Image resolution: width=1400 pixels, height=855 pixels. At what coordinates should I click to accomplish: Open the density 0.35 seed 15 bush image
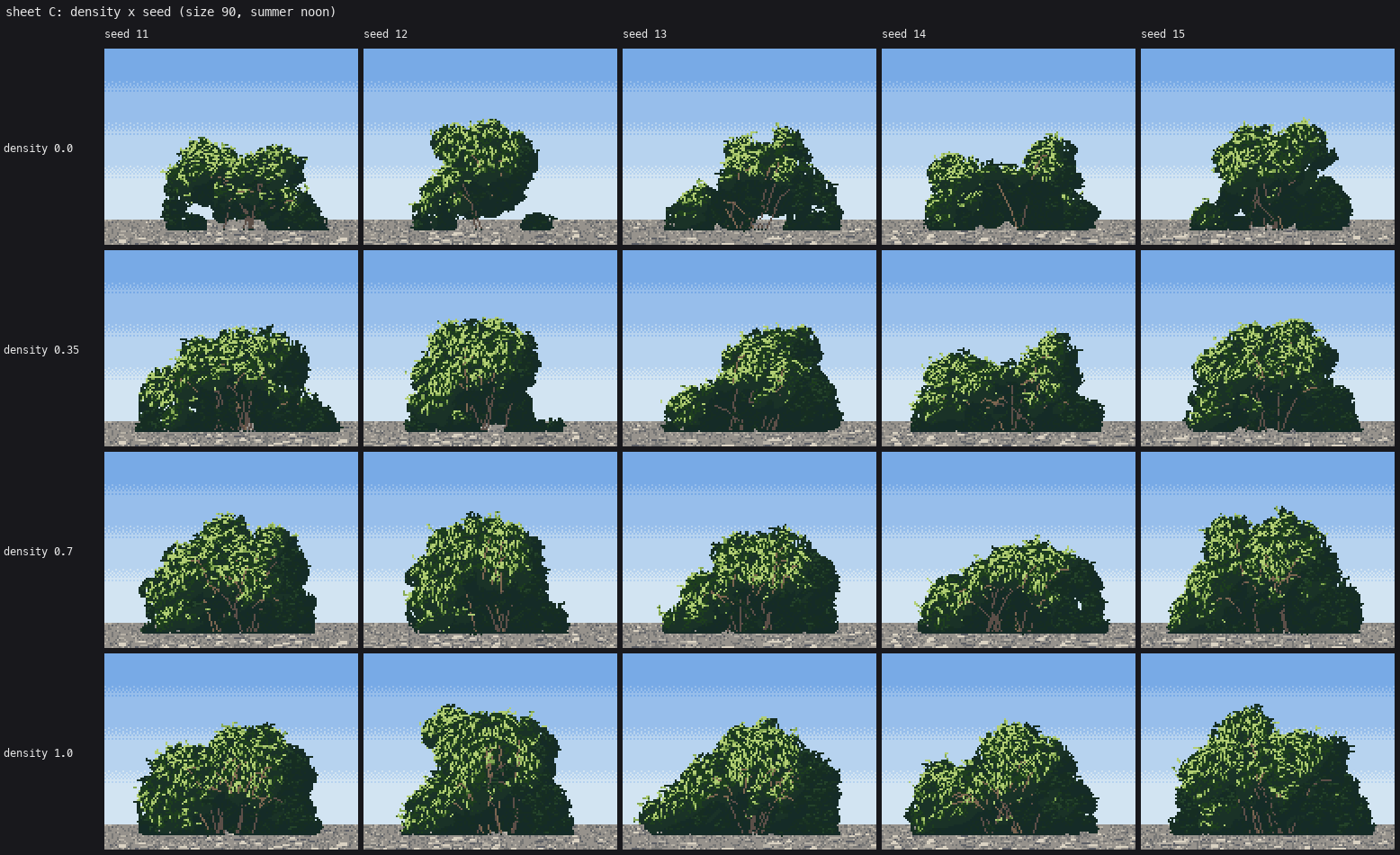pos(1268,348)
